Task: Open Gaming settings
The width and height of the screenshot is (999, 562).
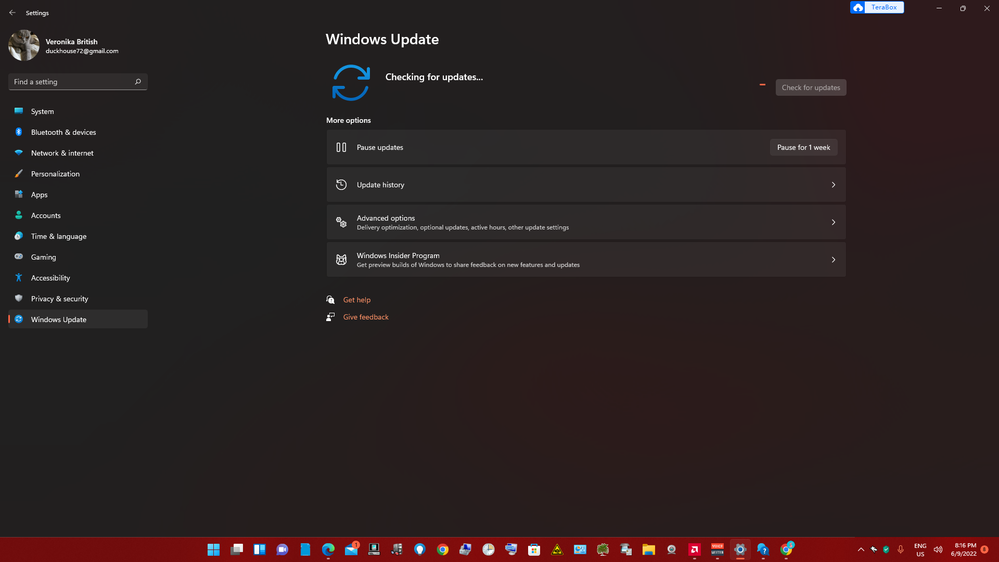Action: pyautogui.click(x=78, y=257)
